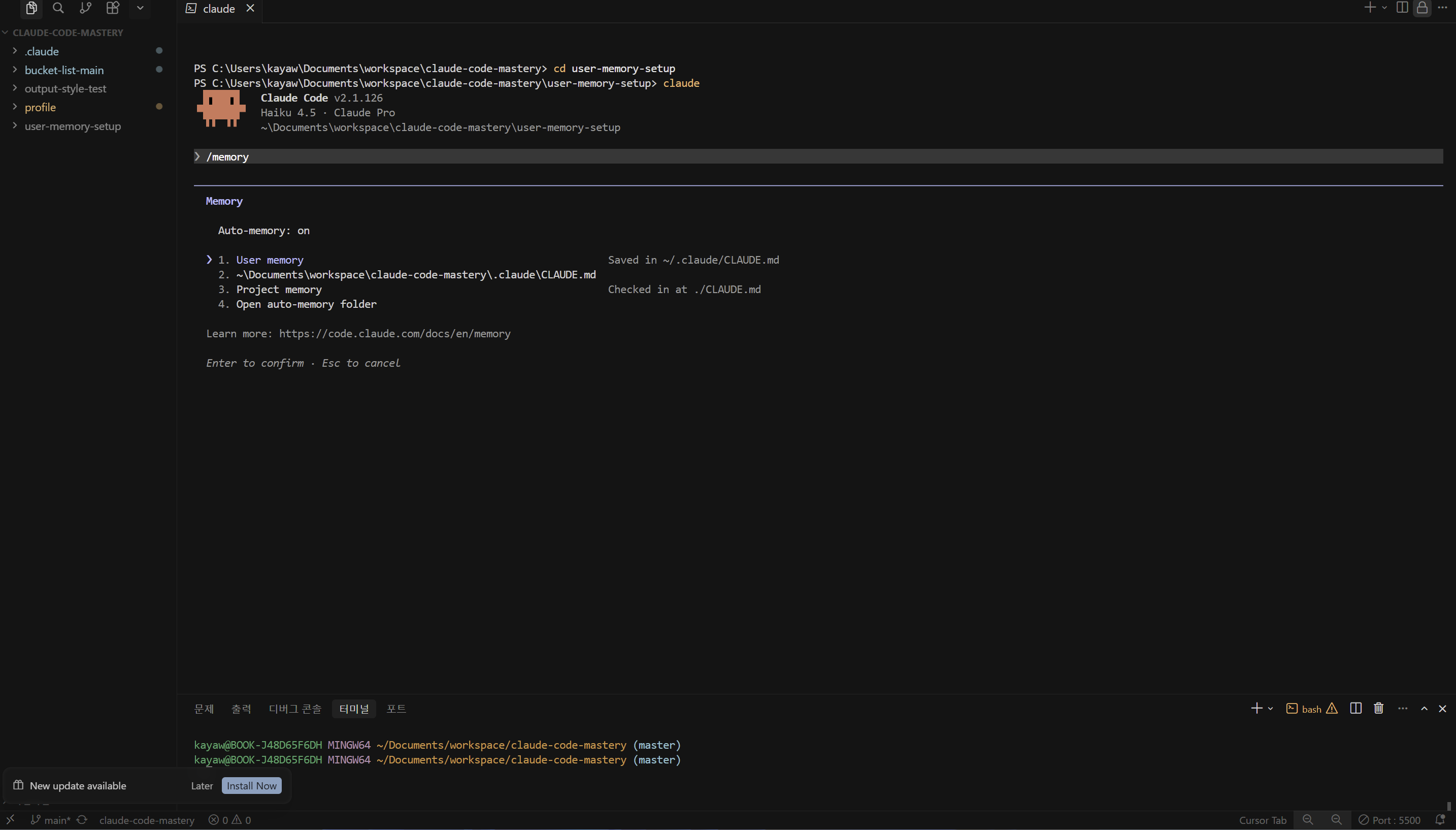This screenshot has width=1456, height=830.
Task: Click the bash terminal warning triangle icon
Action: [x=1332, y=709]
